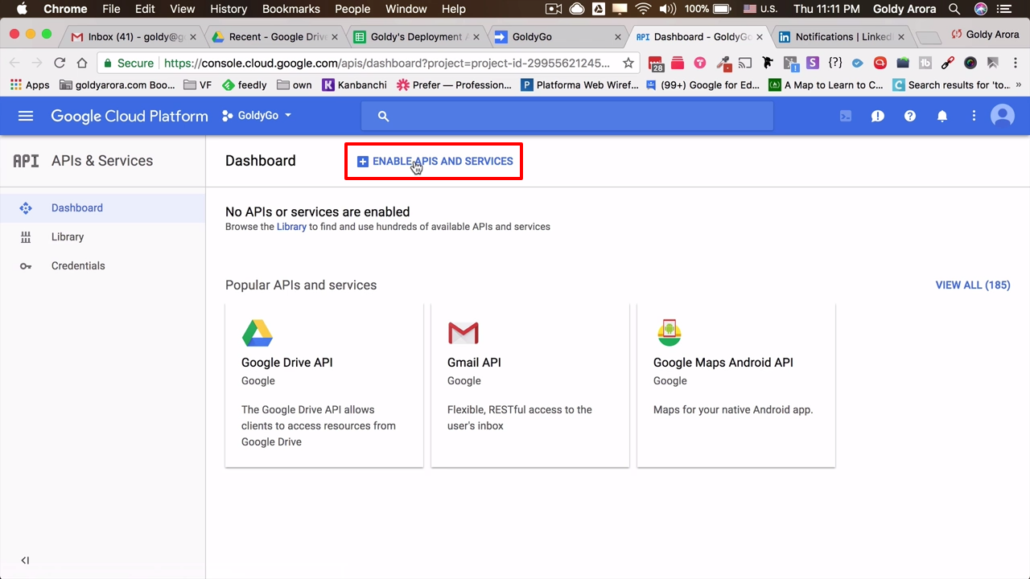The width and height of the screenshot is (1030, 579).
Task: Switch to Goldy's Deployment tab
Action: tap(416, 37)
